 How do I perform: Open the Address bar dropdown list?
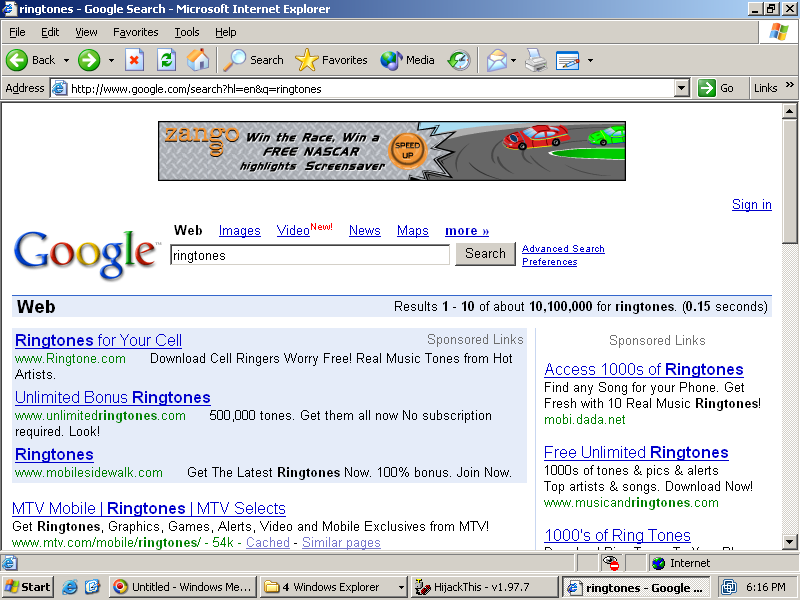coord(682,88)
